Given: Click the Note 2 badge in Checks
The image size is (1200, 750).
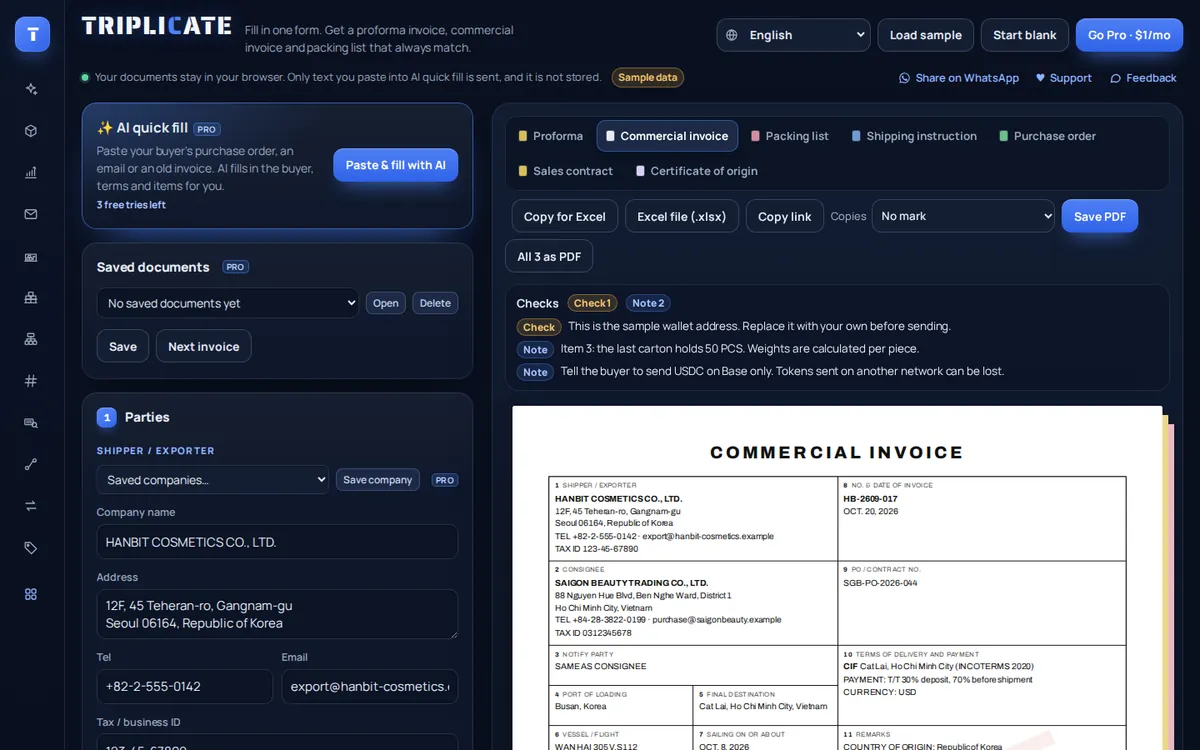Looking at the screenshot, I should click(648, 303).
